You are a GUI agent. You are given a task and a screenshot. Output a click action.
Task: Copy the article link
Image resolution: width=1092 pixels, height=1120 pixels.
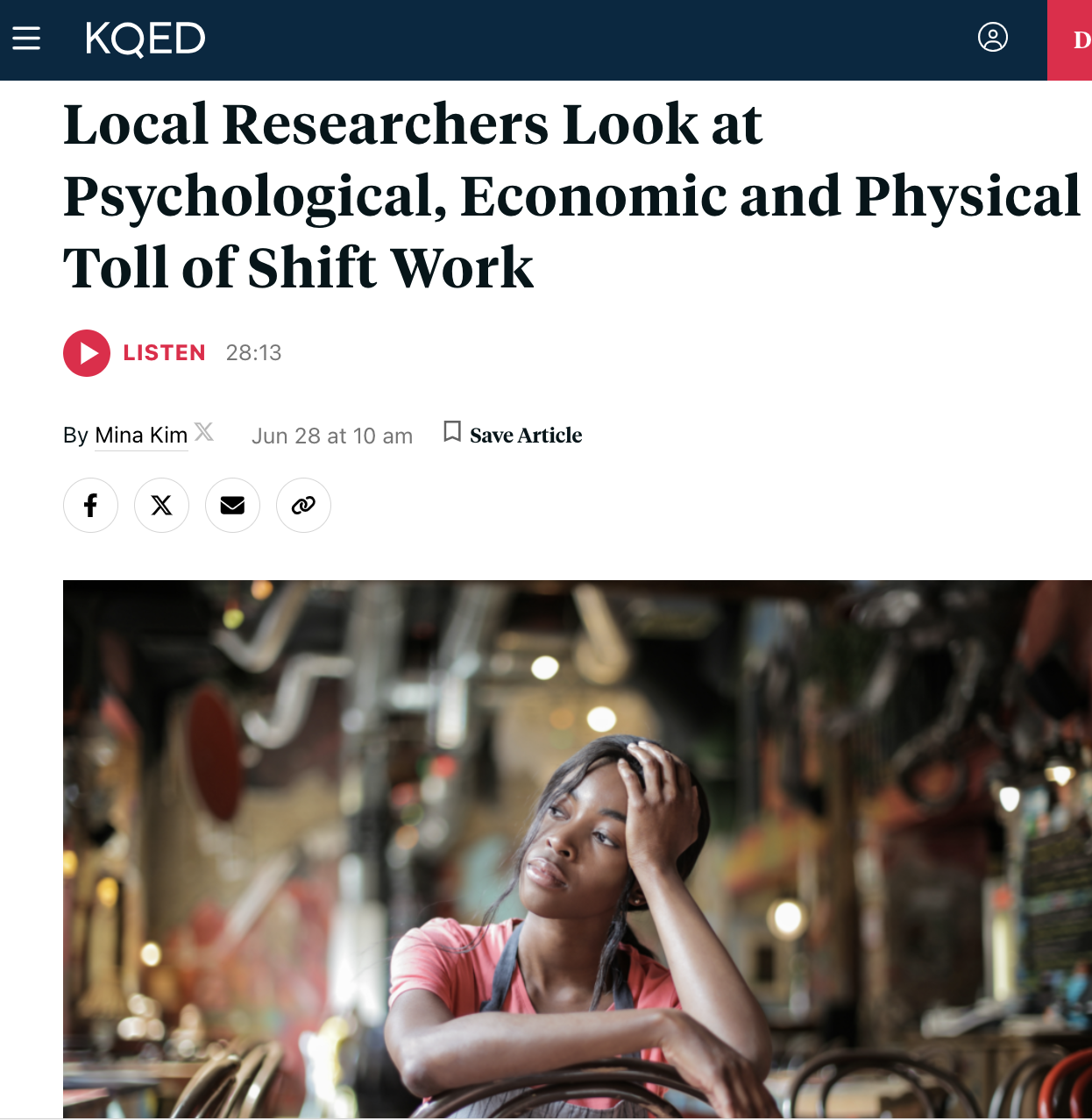(303, 505)
